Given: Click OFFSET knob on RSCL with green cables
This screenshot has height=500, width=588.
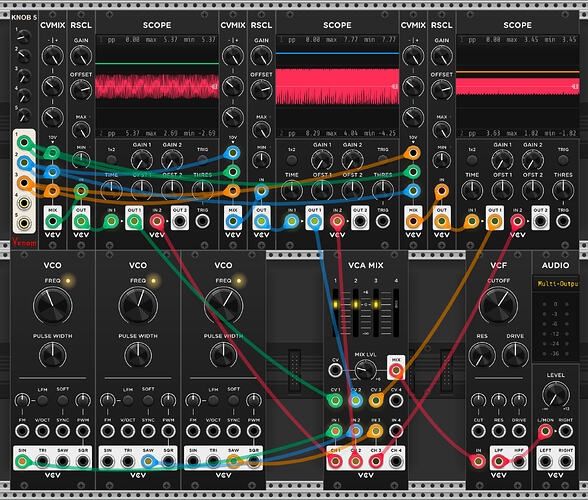Looking at the screenshot, I should [x=81, y=89].
